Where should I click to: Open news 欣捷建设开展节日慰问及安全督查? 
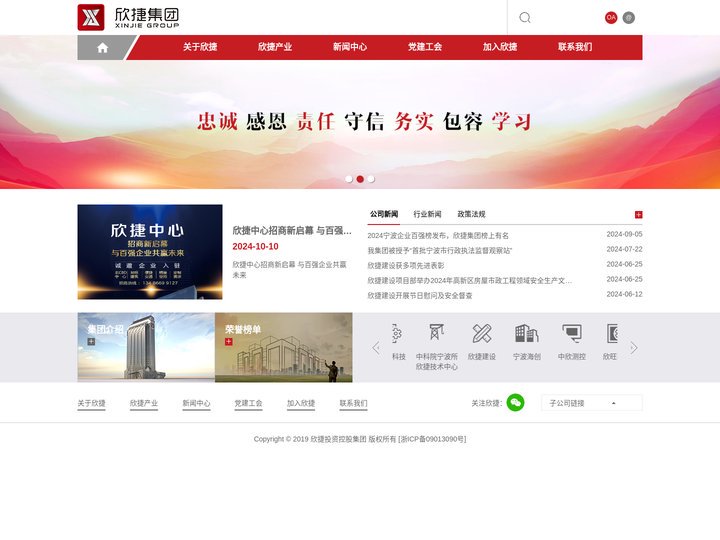point(420,295)
